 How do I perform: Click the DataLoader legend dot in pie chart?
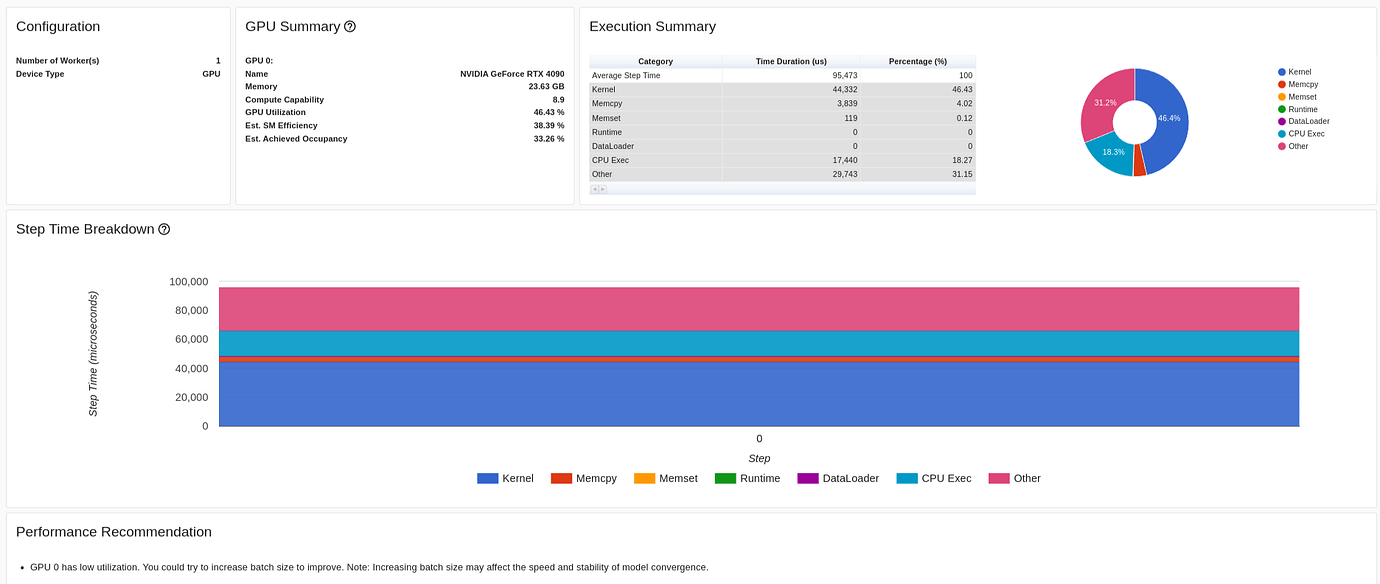[x=1282, y=121]
